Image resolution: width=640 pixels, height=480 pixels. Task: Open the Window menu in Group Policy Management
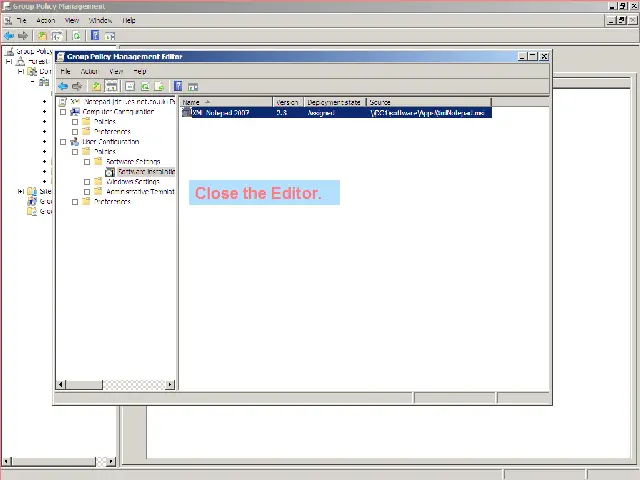(100, 20)
